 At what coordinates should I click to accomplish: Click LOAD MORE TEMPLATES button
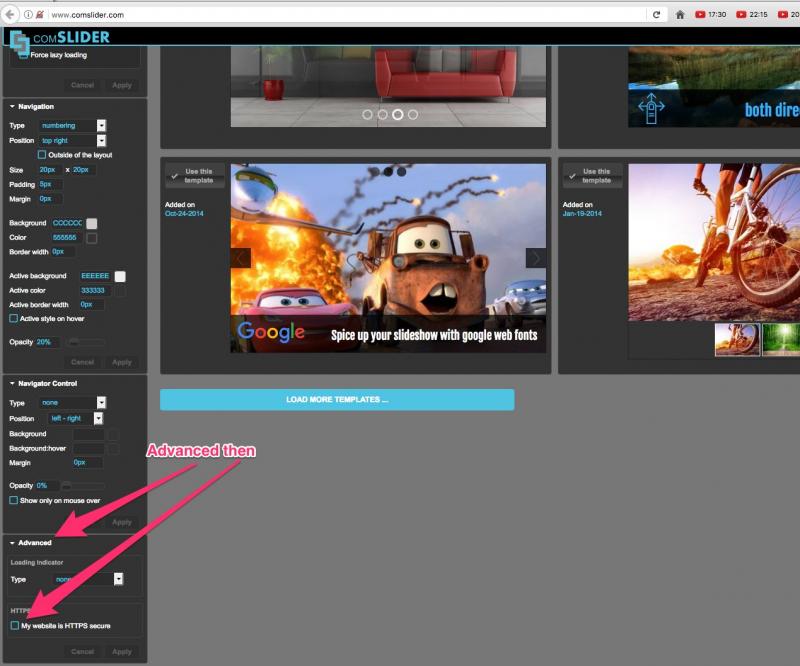pyautogui.click(x=337, y=400)
